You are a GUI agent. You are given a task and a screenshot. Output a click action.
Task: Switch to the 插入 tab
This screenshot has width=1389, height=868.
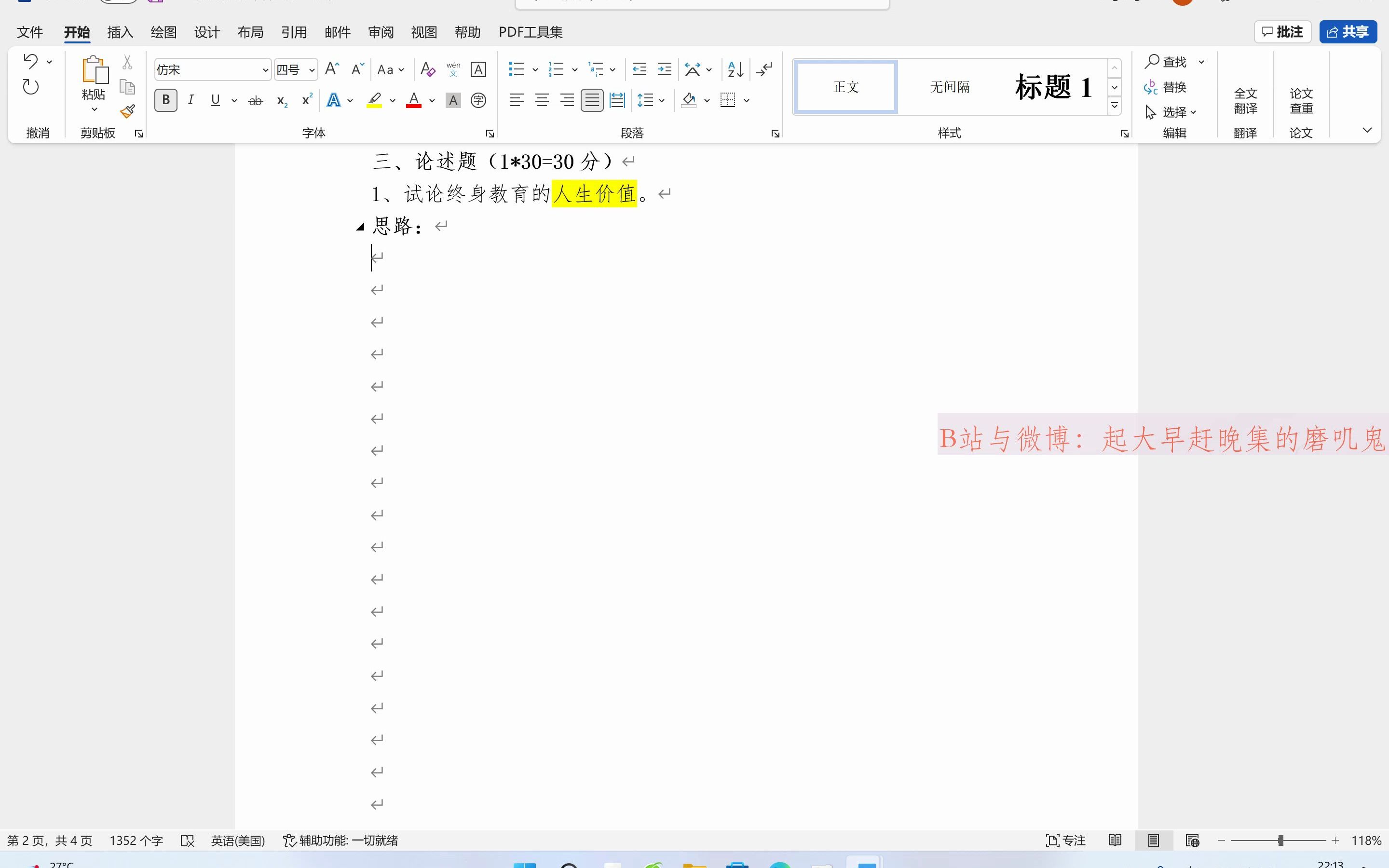click(x=120, y=32)
